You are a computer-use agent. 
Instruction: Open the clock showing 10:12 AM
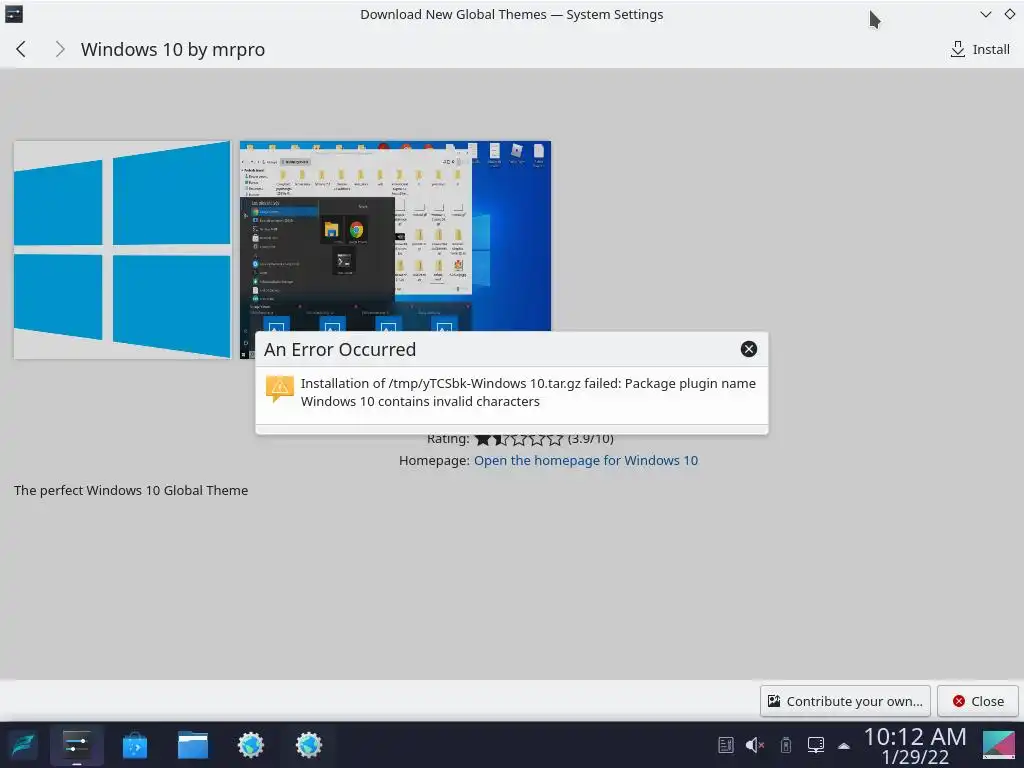tap(915, 745)
